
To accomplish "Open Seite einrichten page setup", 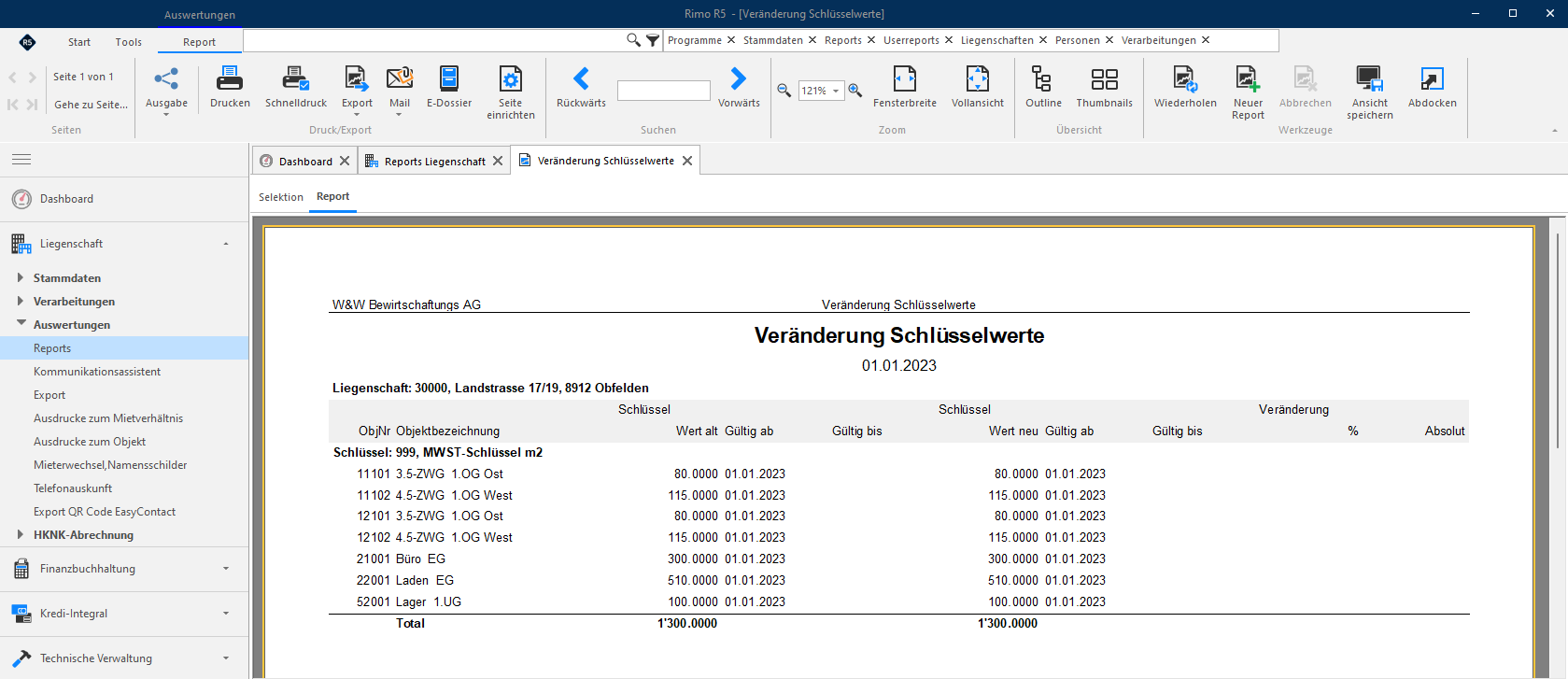I will pyautogui.click(x=511, y=92).
